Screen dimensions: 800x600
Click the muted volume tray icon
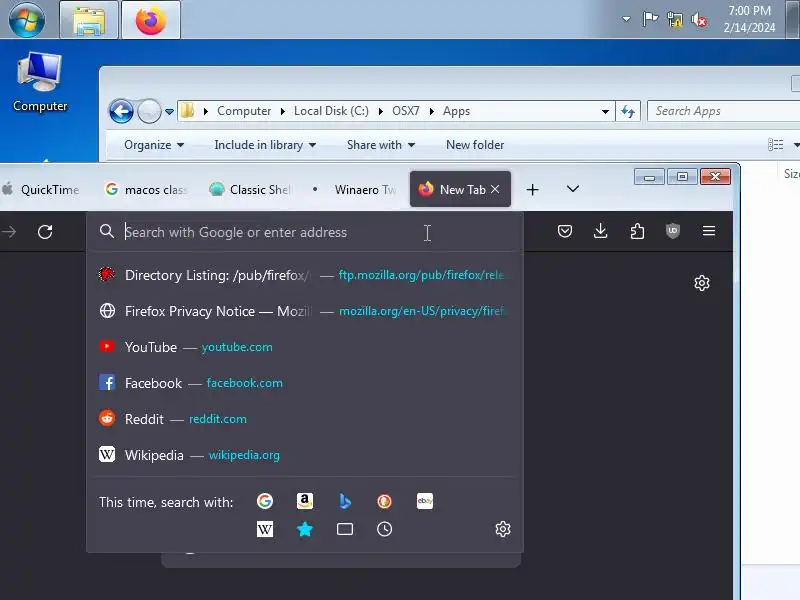[x=699, y=20]
